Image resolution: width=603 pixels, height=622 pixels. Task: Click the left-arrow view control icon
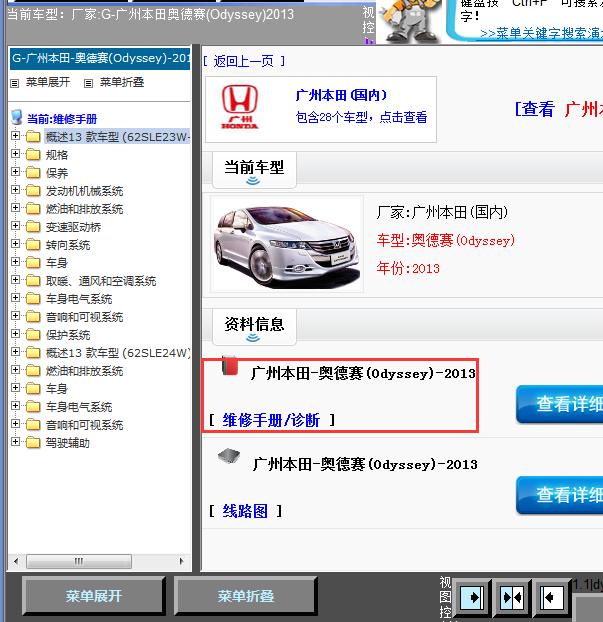[x=552, y=597]
